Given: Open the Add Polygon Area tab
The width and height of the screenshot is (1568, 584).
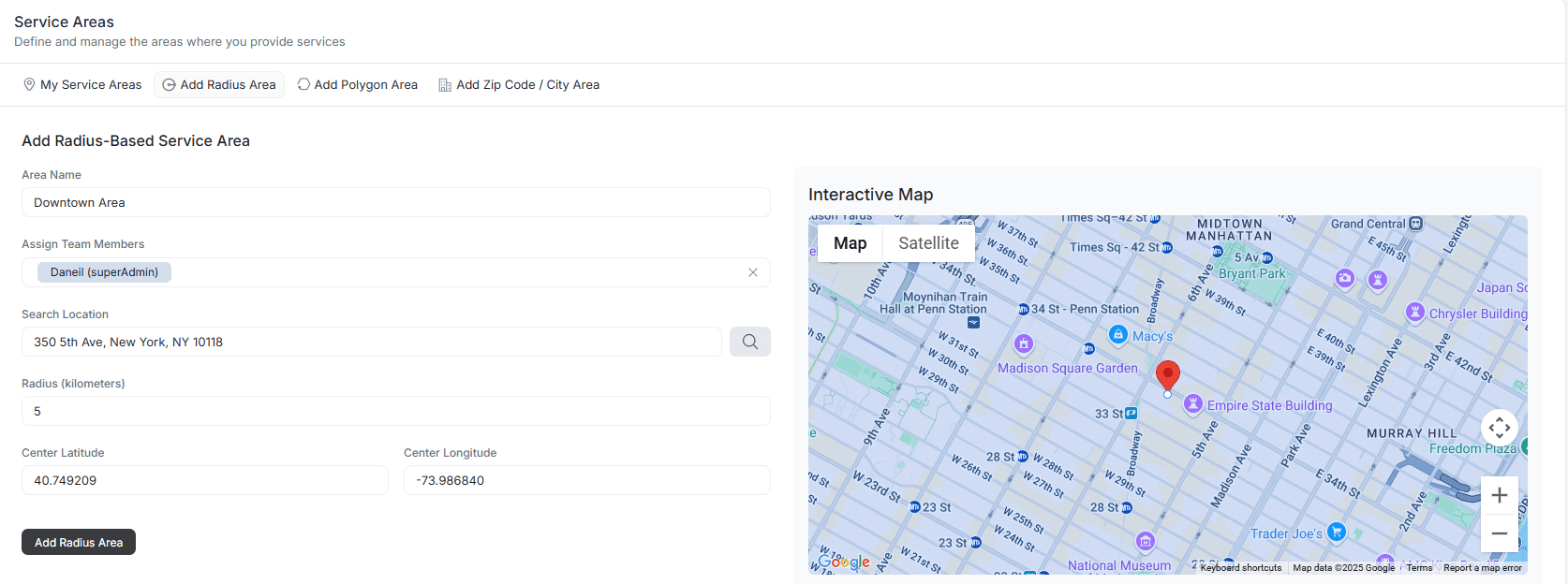Looking at the screenshot, I should tap(357, 84).
